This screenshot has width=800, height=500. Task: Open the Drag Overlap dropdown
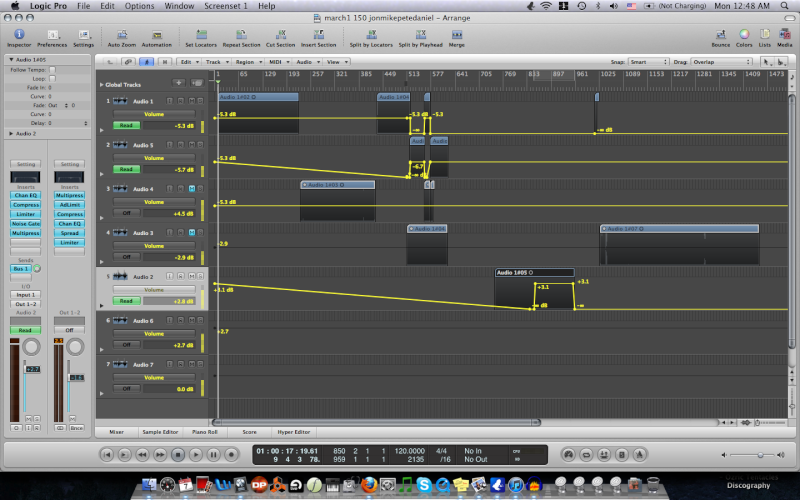(721, 62)
